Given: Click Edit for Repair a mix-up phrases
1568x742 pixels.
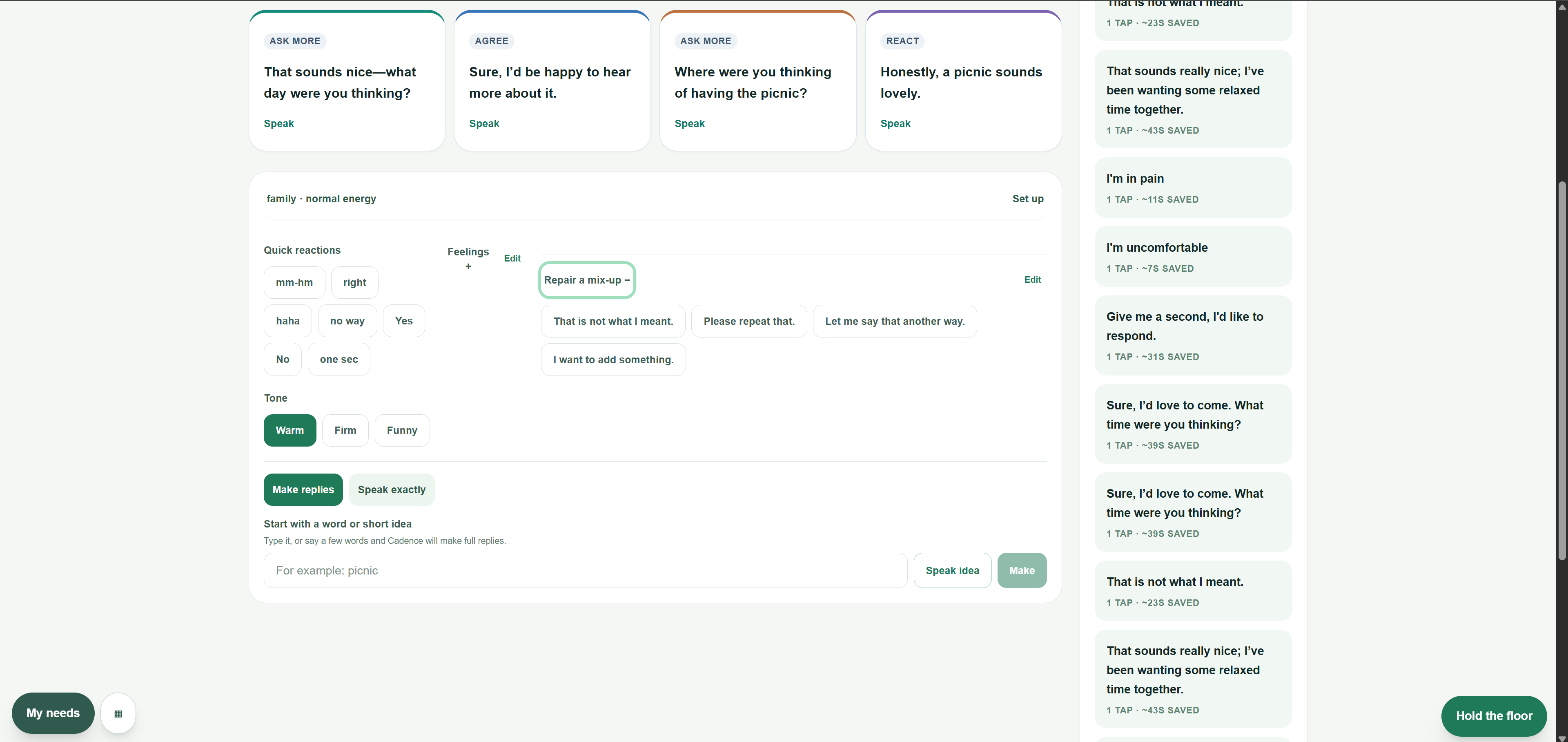Looking at the screenshot, I should [1032, 279].
